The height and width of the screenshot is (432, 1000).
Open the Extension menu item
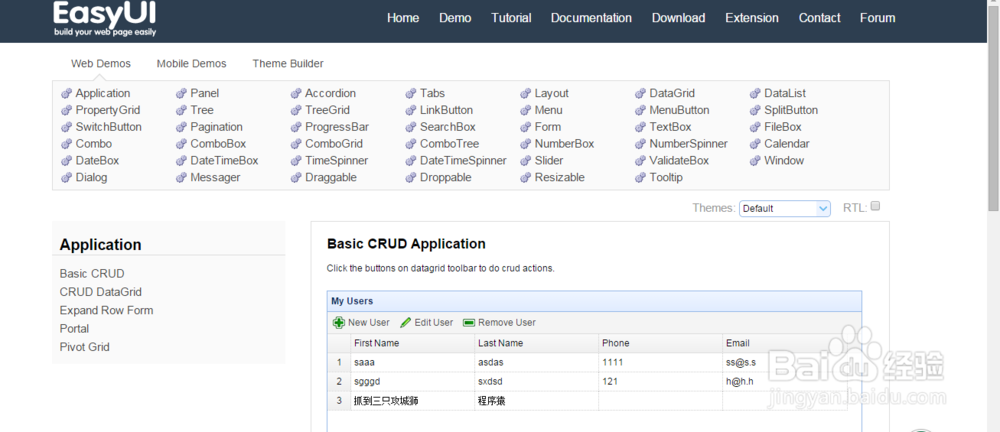point(752,18)
